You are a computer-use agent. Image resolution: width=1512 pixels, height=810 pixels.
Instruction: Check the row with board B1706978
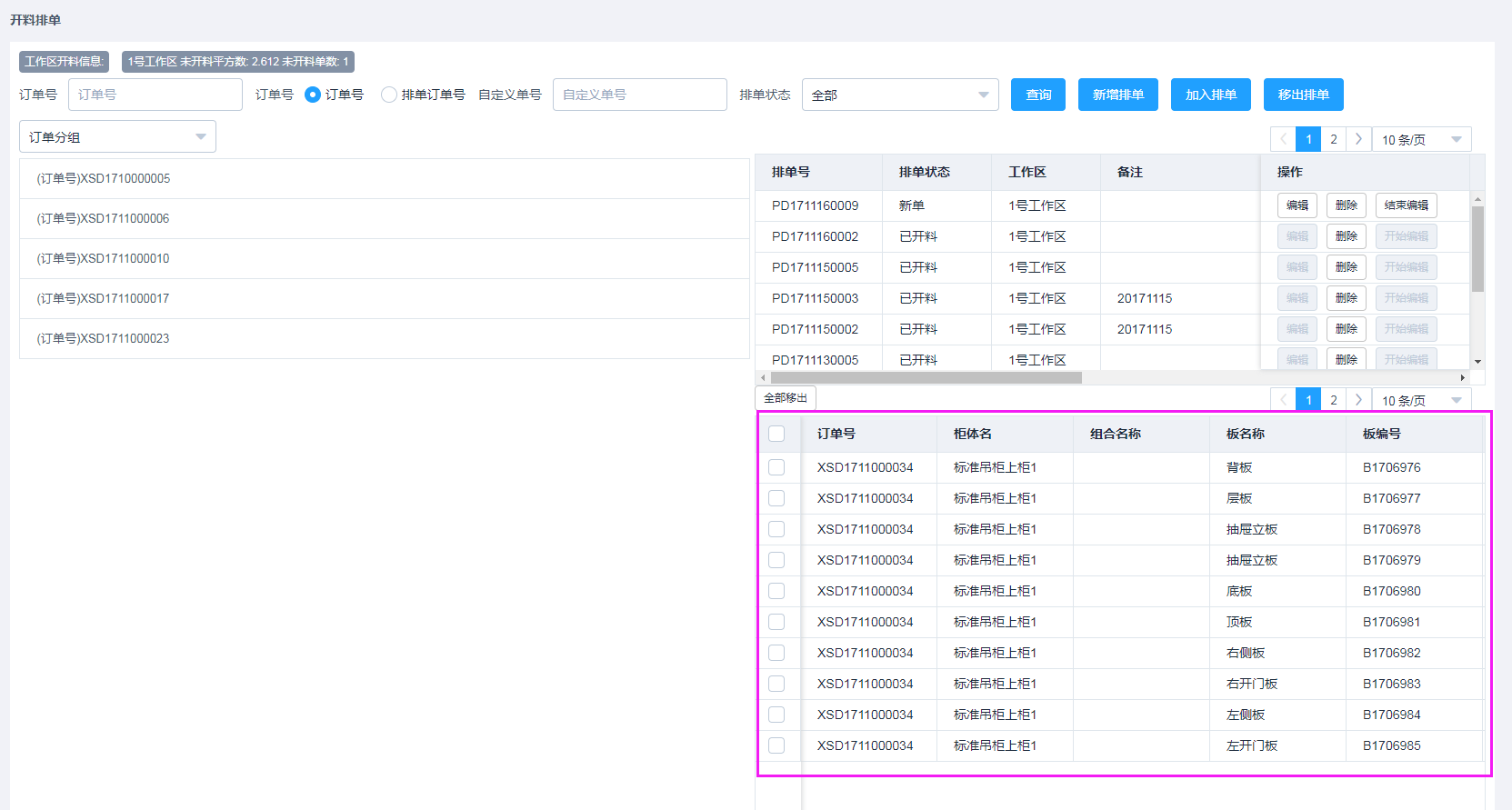pyautogui.click(x=776, y=529)
